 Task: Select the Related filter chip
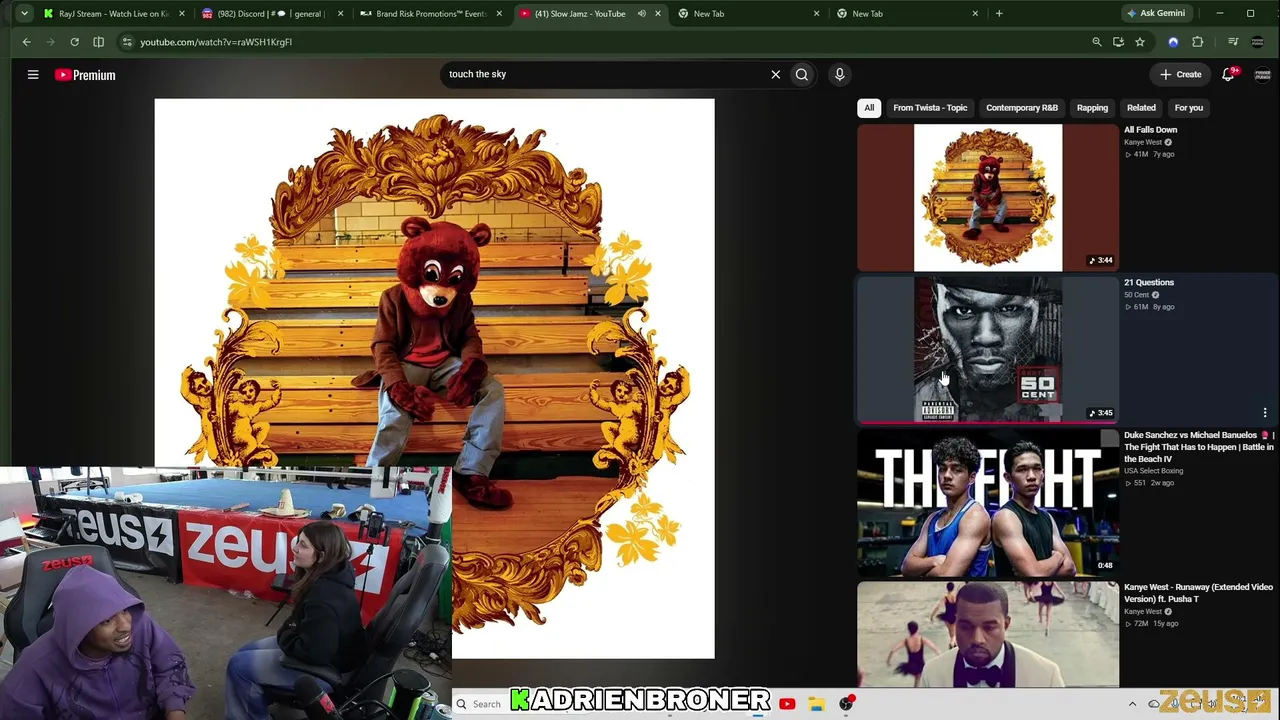click(1141, 108)
